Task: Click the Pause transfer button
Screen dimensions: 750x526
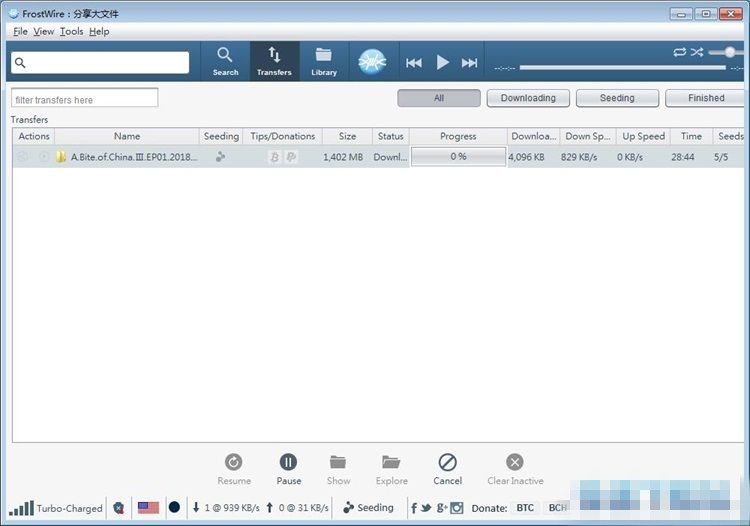Action: (288, 467)
